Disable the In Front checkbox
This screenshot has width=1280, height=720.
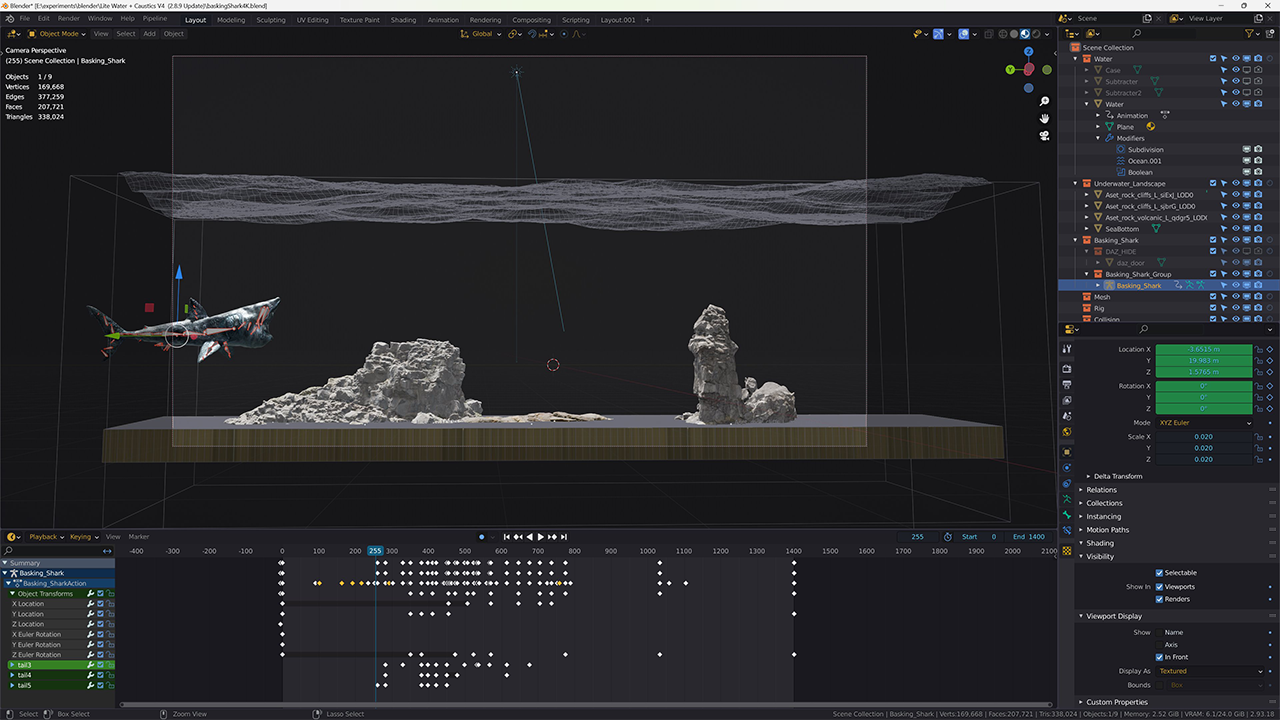click(x=1160, y=657)
